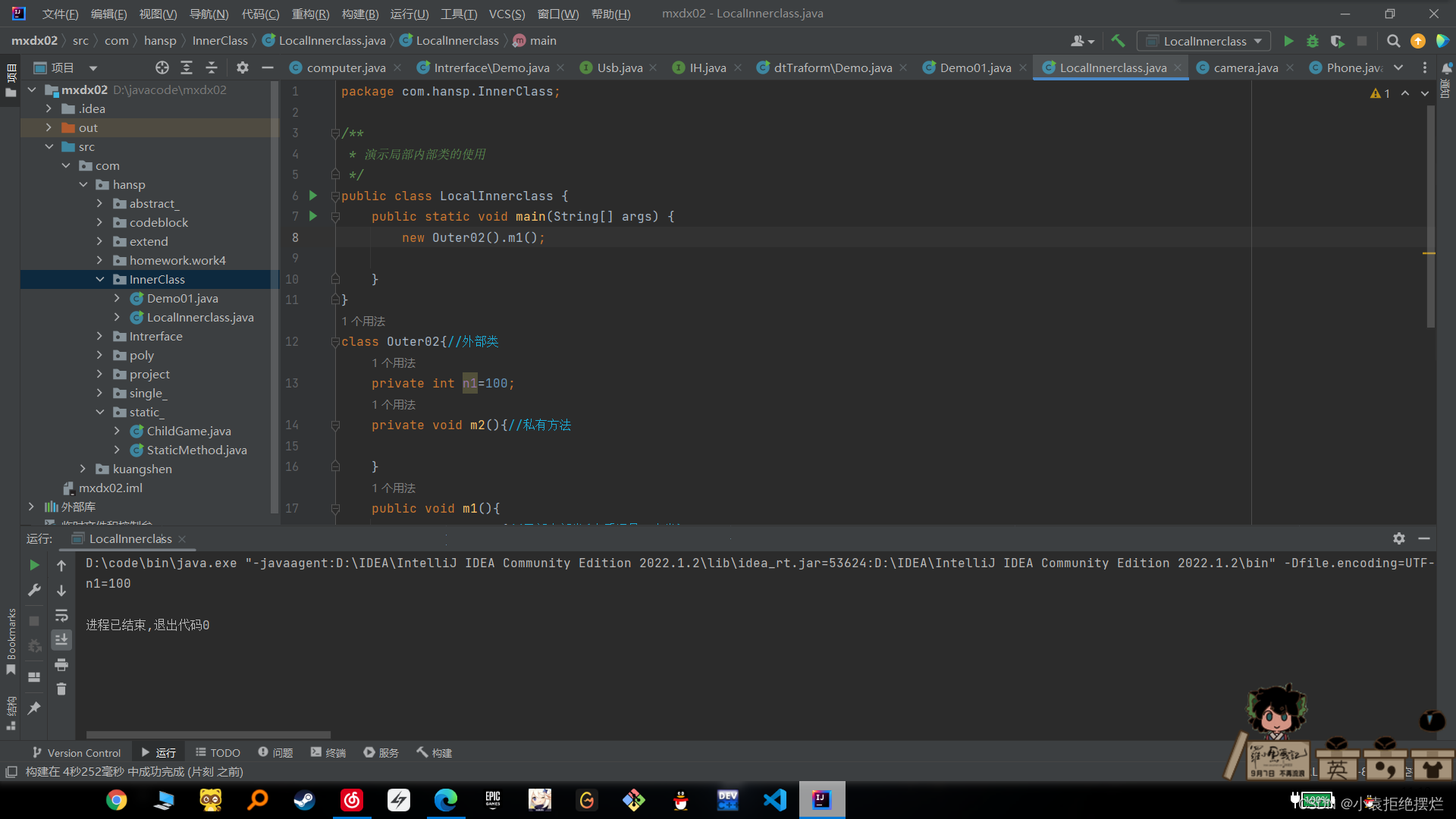
Task: Open the hidden editor tabs dropdown arrow
Action: point(1398,67)
